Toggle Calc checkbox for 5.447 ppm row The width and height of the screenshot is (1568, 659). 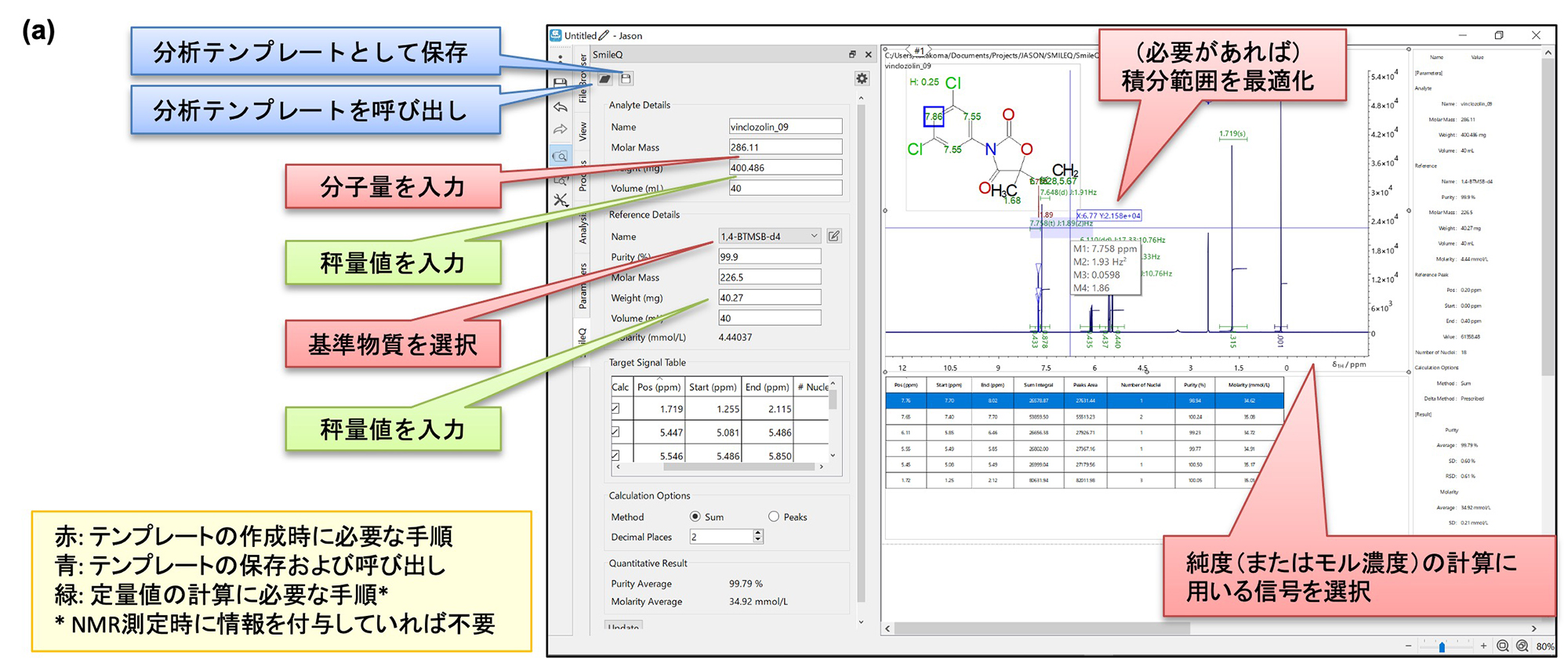615,432
